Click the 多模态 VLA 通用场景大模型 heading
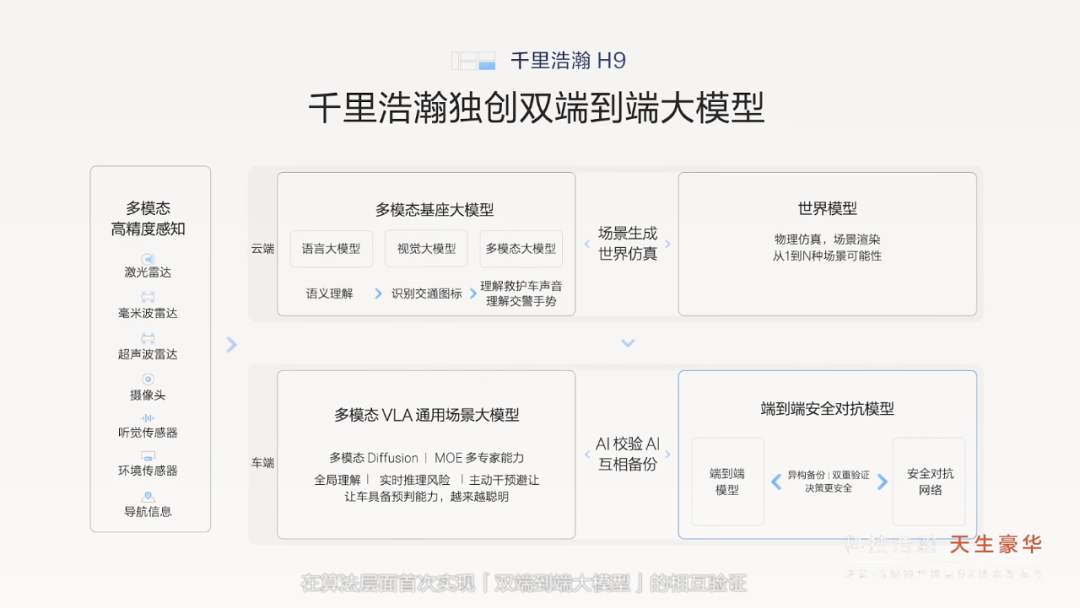Screen dimensions: 1080x608 coord(426,415)
